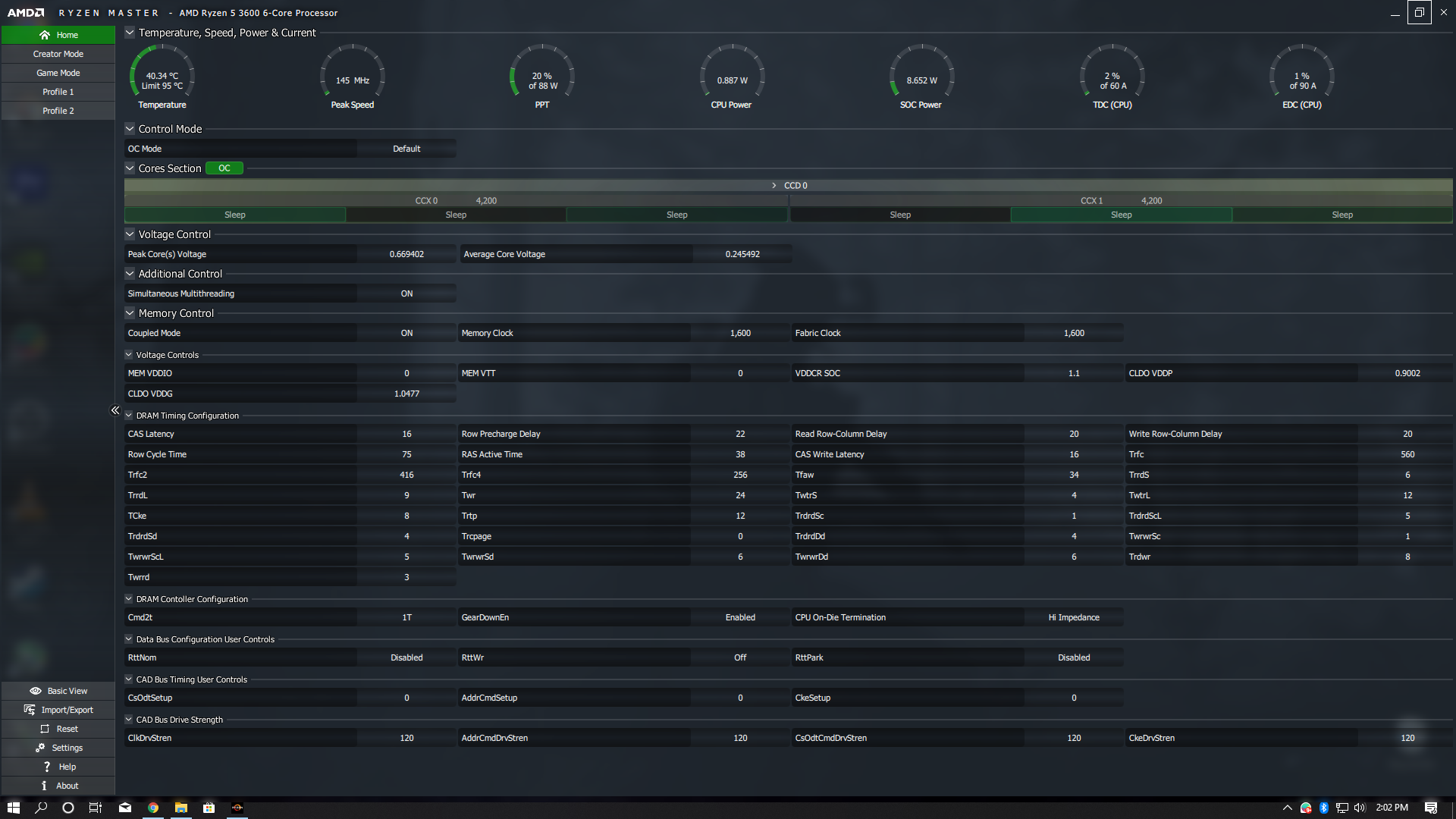The width and height of the screenshot is (1456, 819).
Task: Switch to Basic View
Action: click(58, 691)
